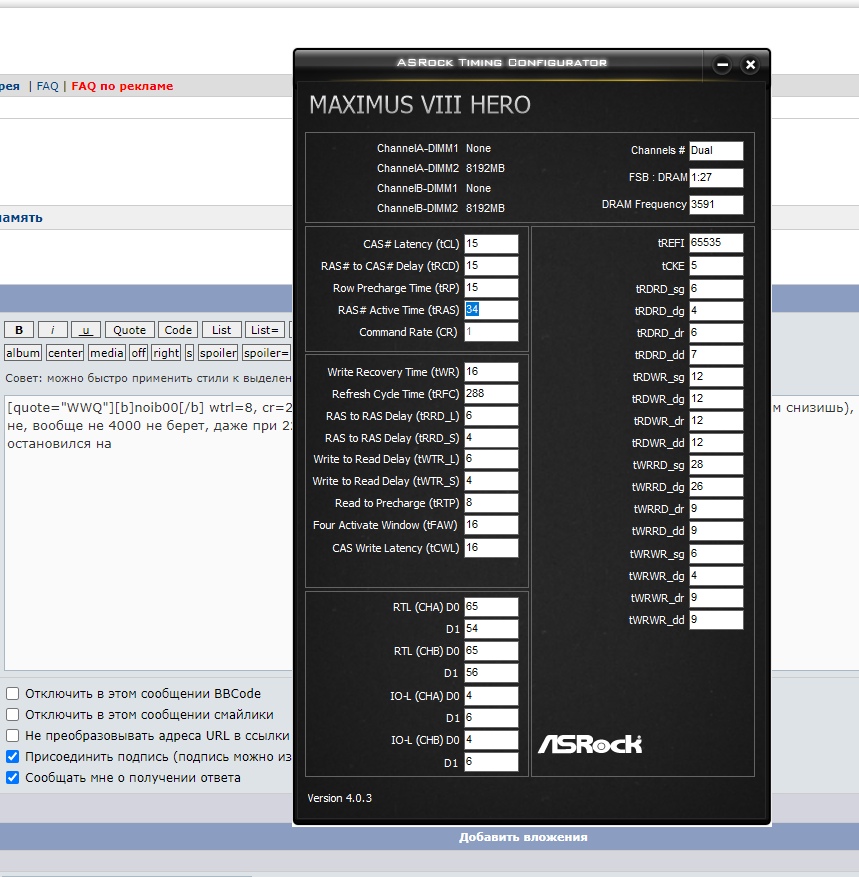Toggle do not convert URLs checkbox
The image size is (859, 877).
[12, 735]
